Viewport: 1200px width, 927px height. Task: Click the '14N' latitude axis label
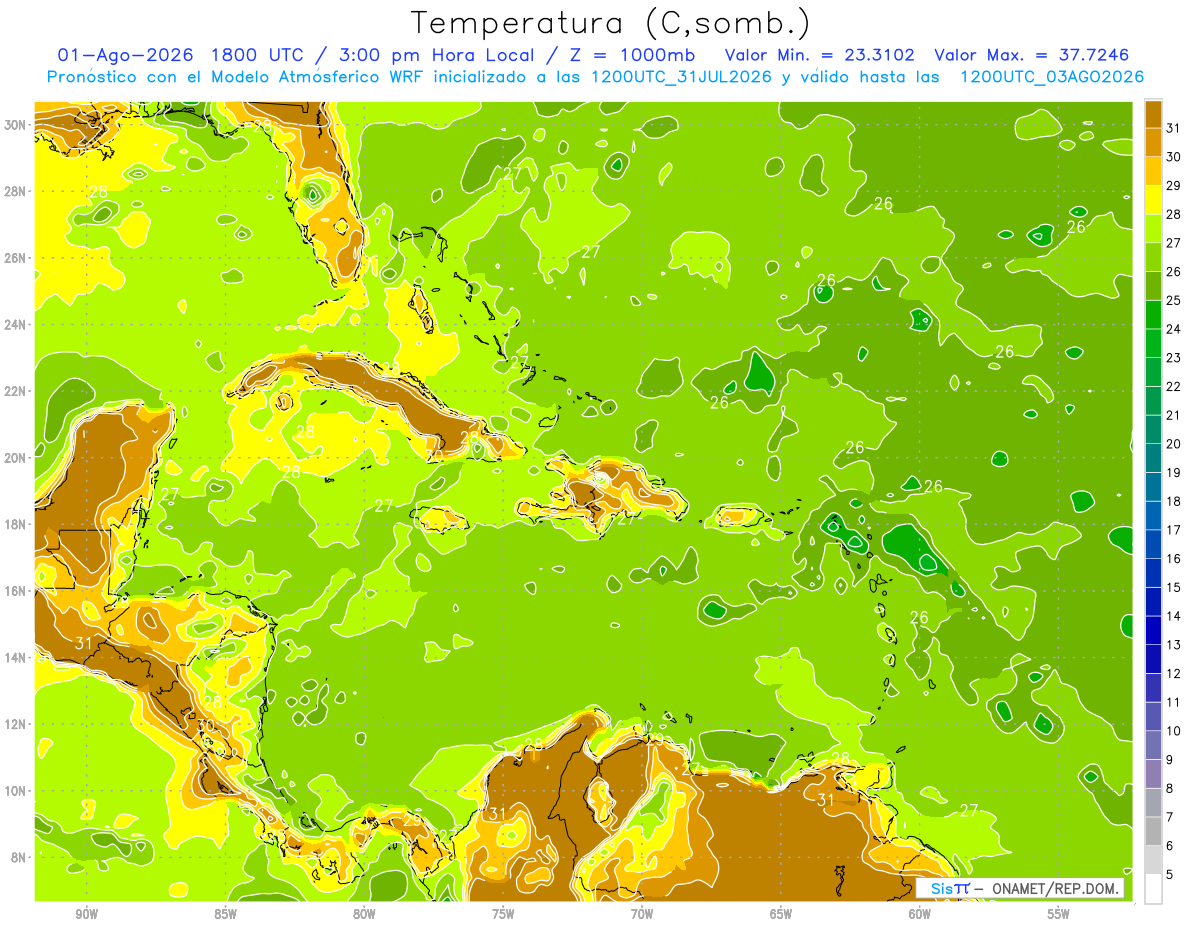pyautogui.click(x=15, y=657)
